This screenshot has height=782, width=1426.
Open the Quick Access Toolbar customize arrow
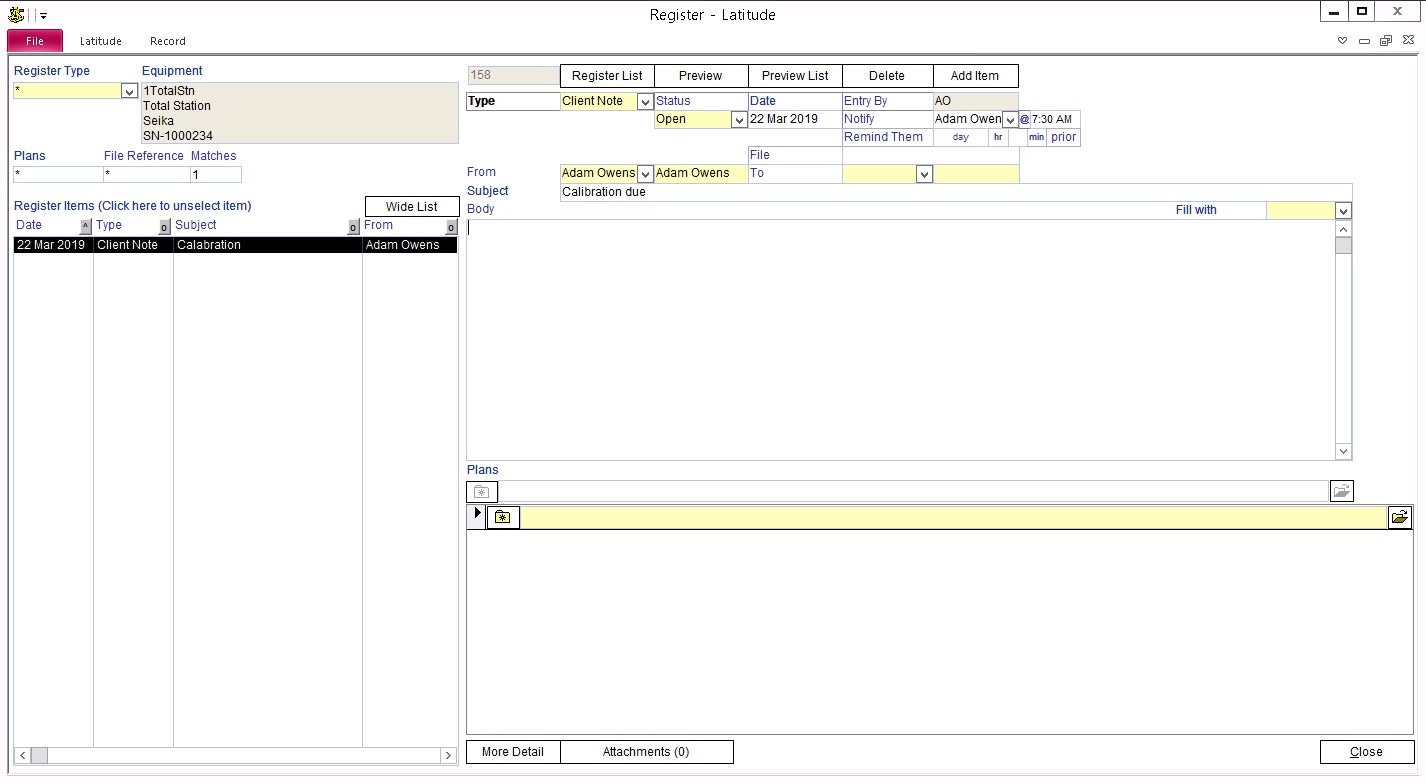click(44, 16)
